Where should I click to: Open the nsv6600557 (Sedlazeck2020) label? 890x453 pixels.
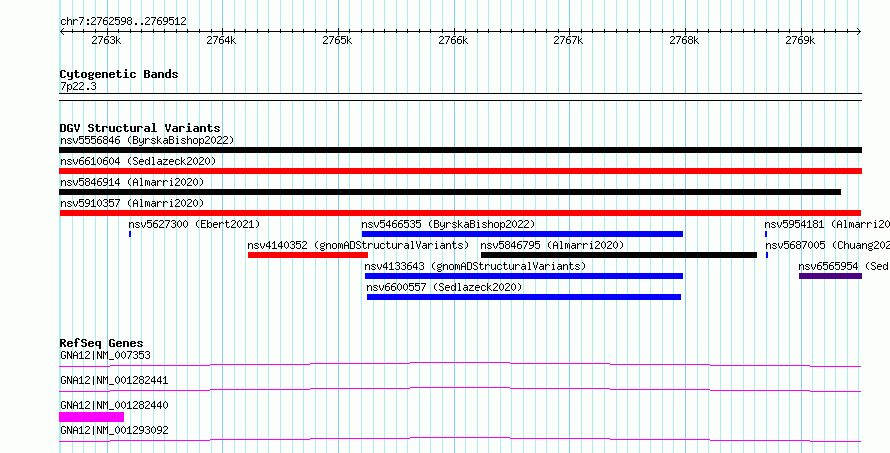click(444, 287)
